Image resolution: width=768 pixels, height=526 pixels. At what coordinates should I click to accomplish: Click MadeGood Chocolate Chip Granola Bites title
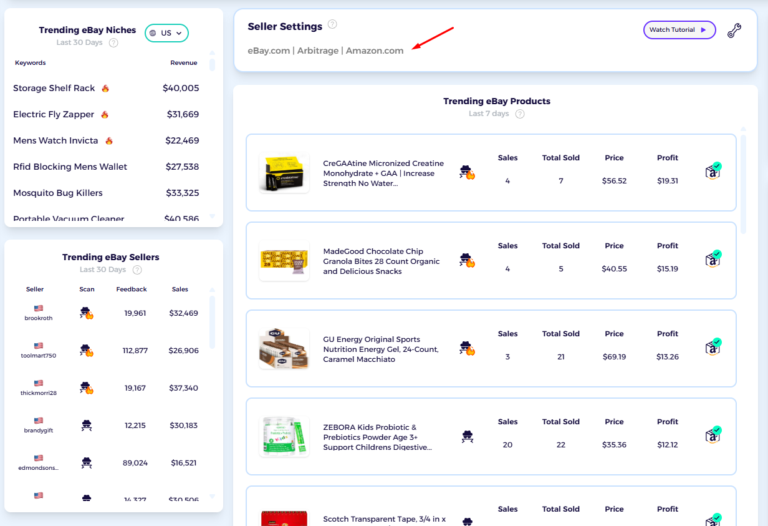(381, 261)
